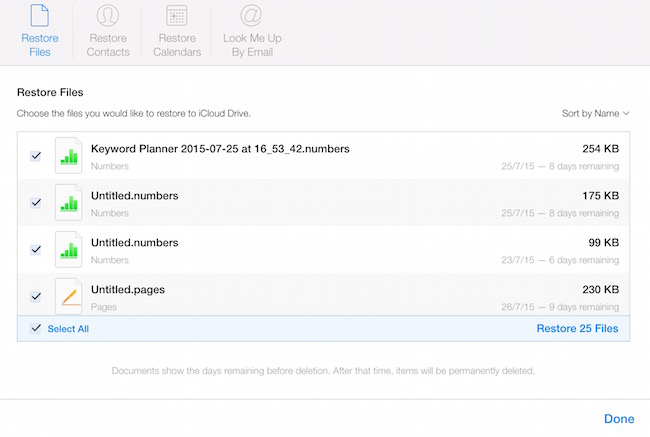Click the Restore Calendars grid icon
650x437 pixels.
pyautogui.click(x=177, y=16)
